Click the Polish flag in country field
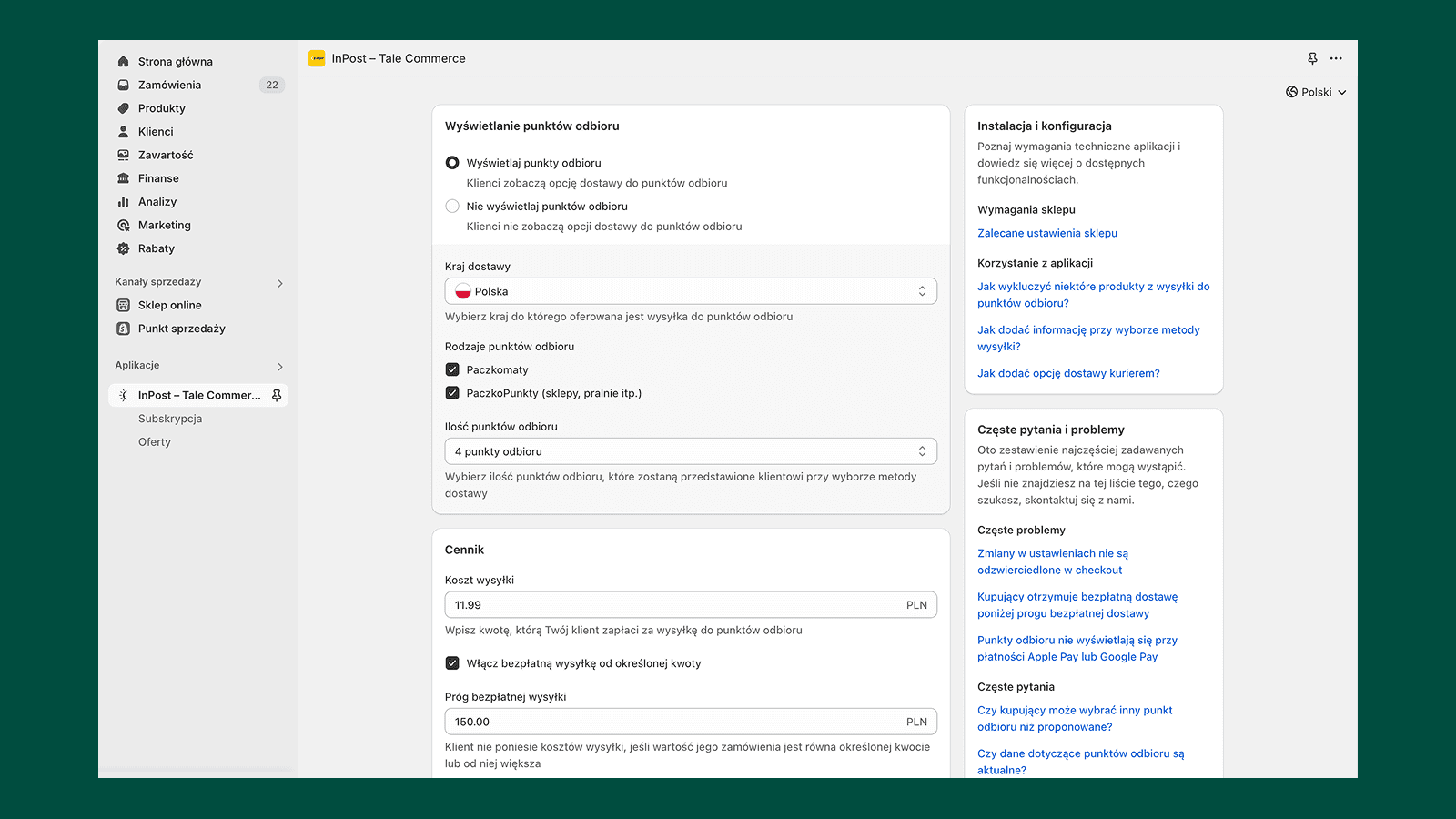The width and height of the screenshot is (1456, 819). click(463, 291)
